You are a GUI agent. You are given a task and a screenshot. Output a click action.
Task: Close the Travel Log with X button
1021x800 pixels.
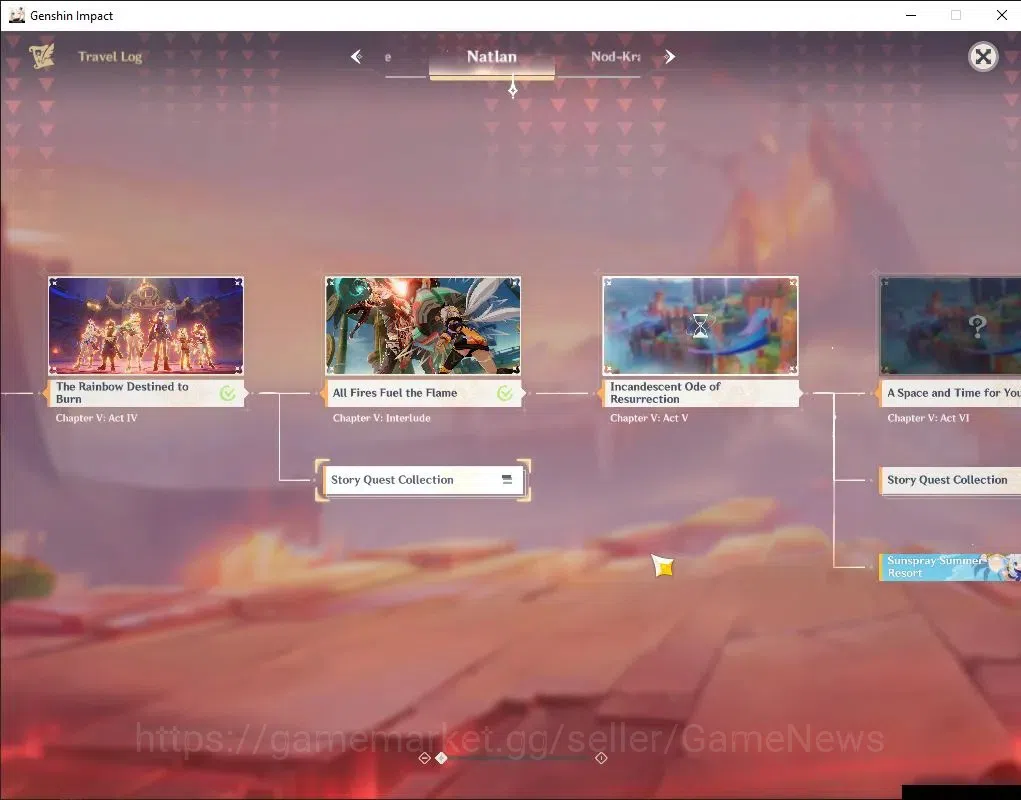click(x=983, y=57)
